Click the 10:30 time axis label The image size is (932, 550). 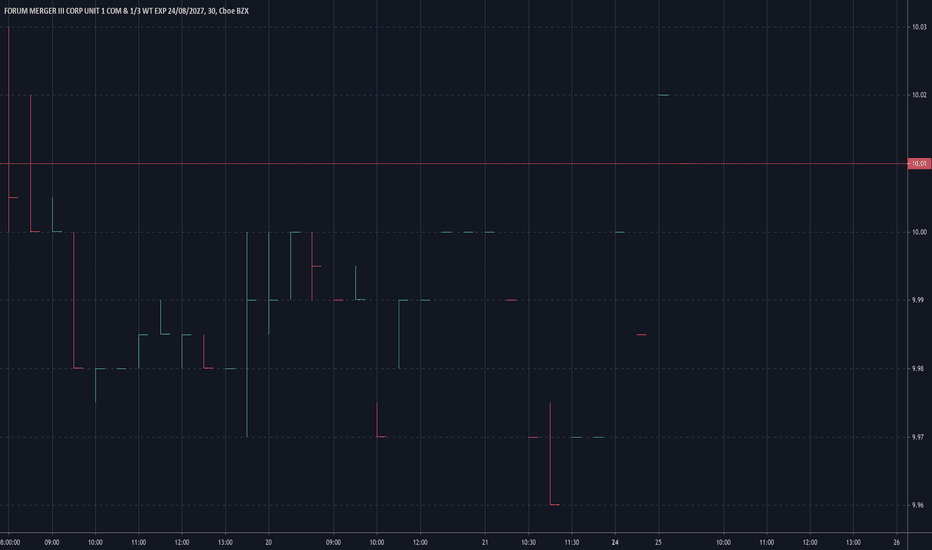pos(528,542)
